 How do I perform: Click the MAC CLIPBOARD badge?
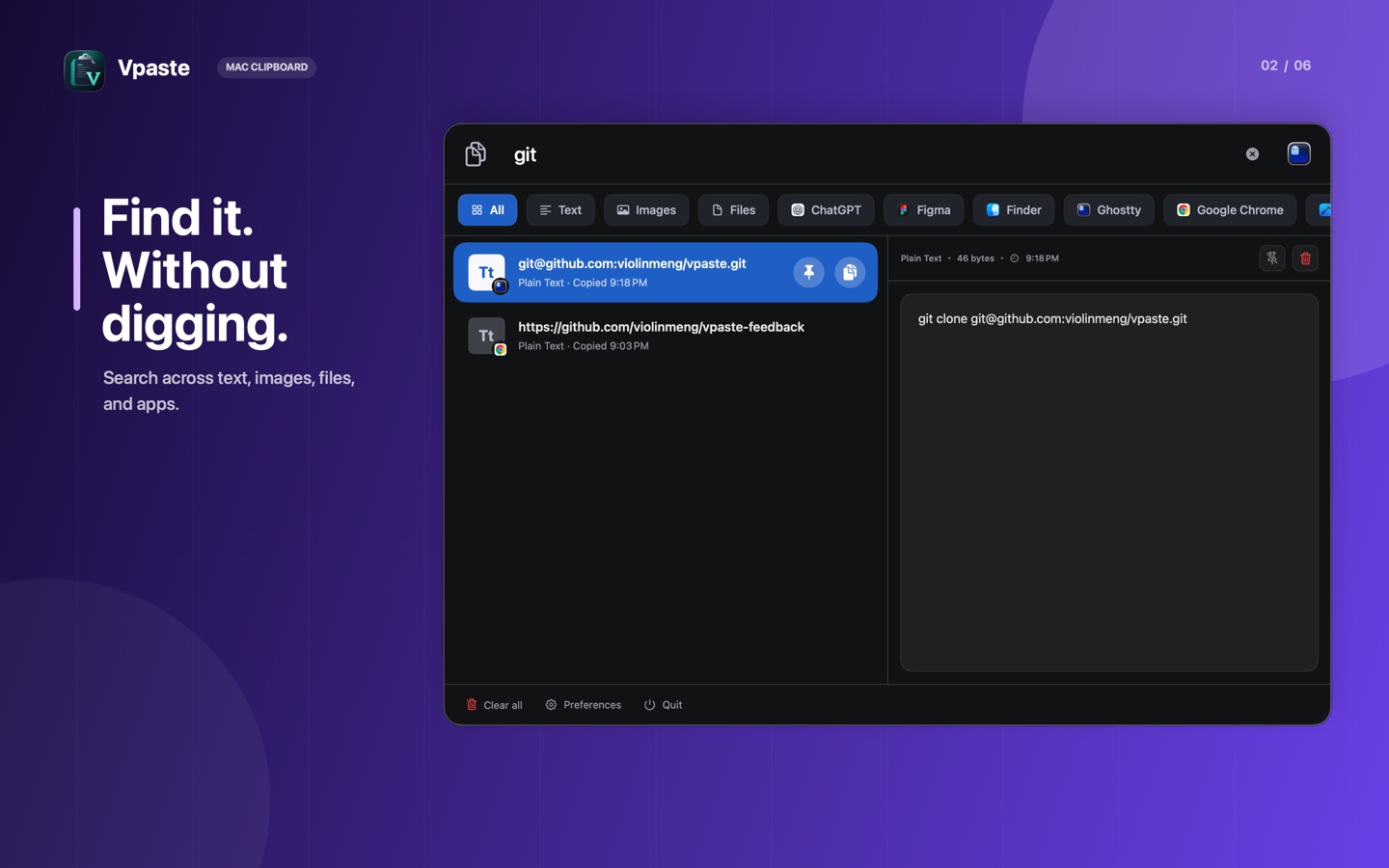click(x=267, y=68)
